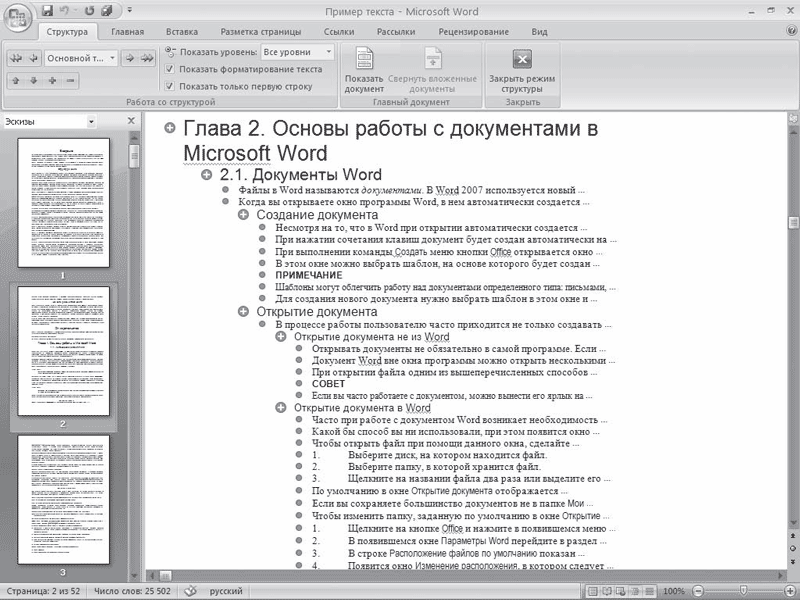Select page 3 thumbnail
The height and width of the screenshot is (600, 800).
click(x=64, y=499)
